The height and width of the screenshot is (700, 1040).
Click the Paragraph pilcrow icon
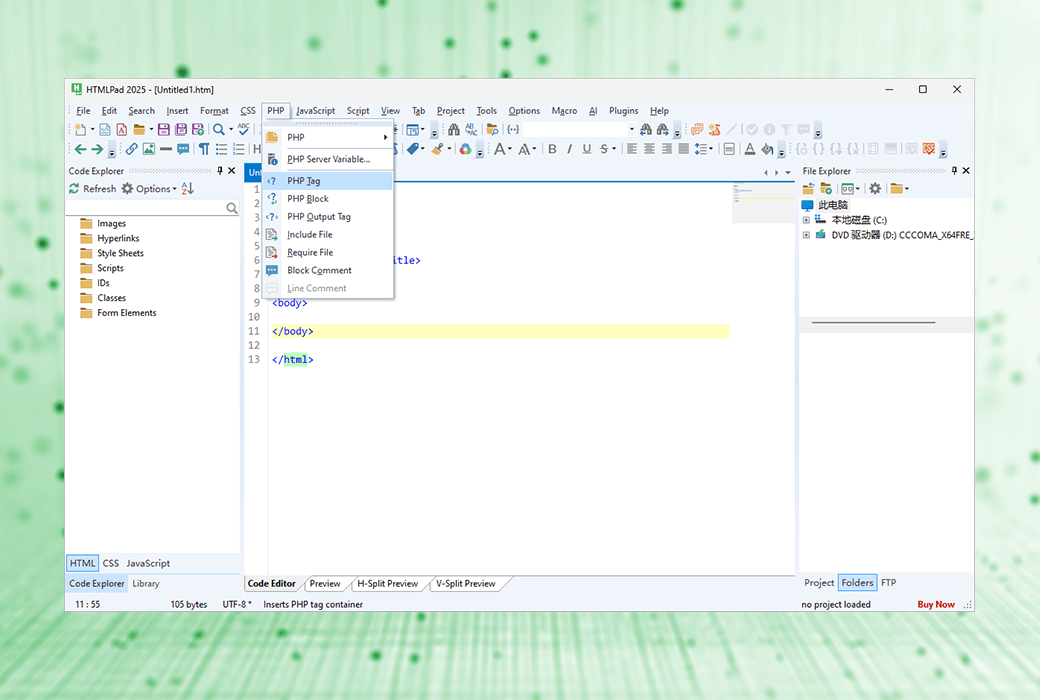pyautogui.click(x=204, y=149)
